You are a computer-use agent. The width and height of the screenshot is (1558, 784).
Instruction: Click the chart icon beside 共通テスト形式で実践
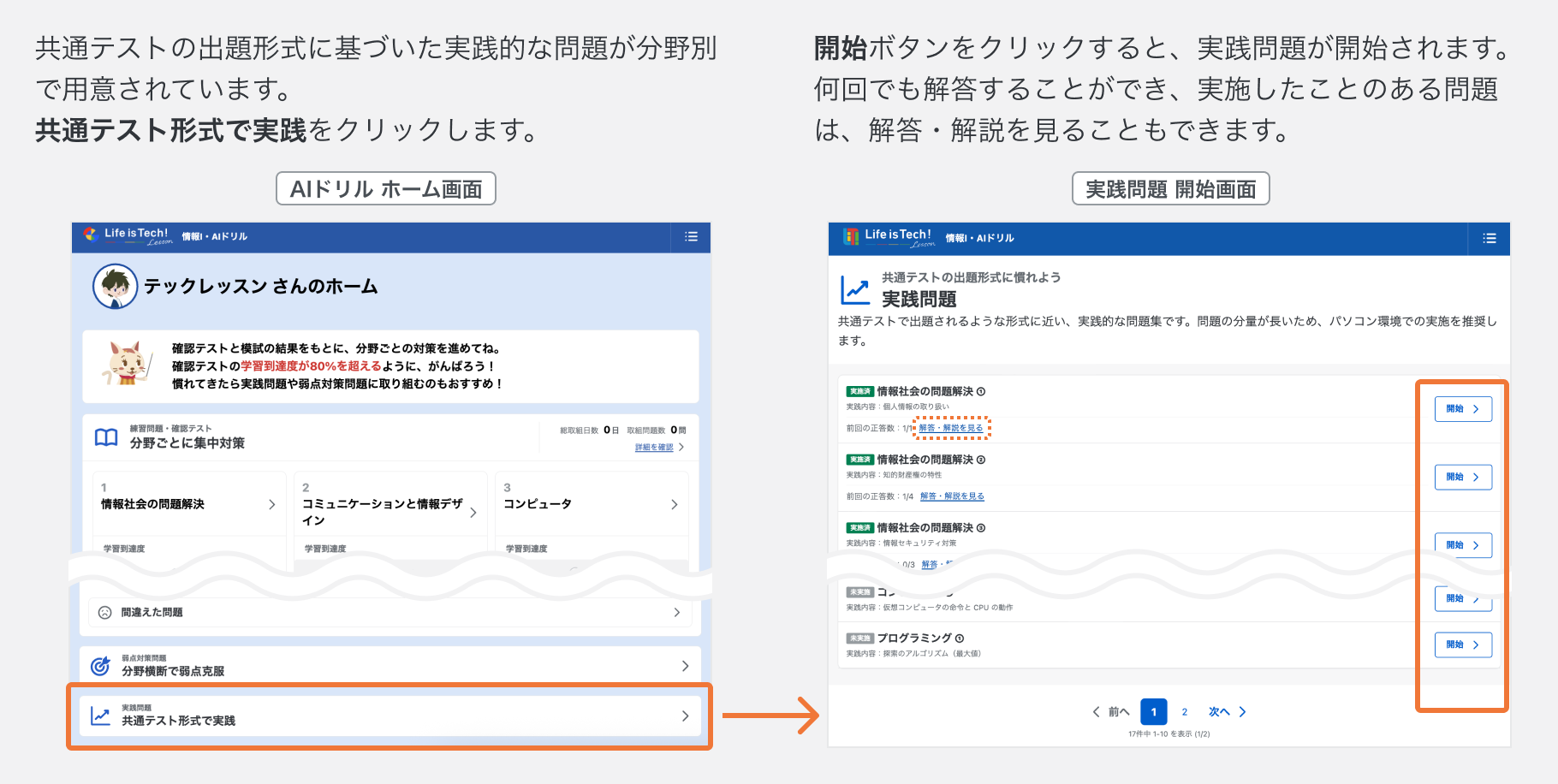click(101, 716)
